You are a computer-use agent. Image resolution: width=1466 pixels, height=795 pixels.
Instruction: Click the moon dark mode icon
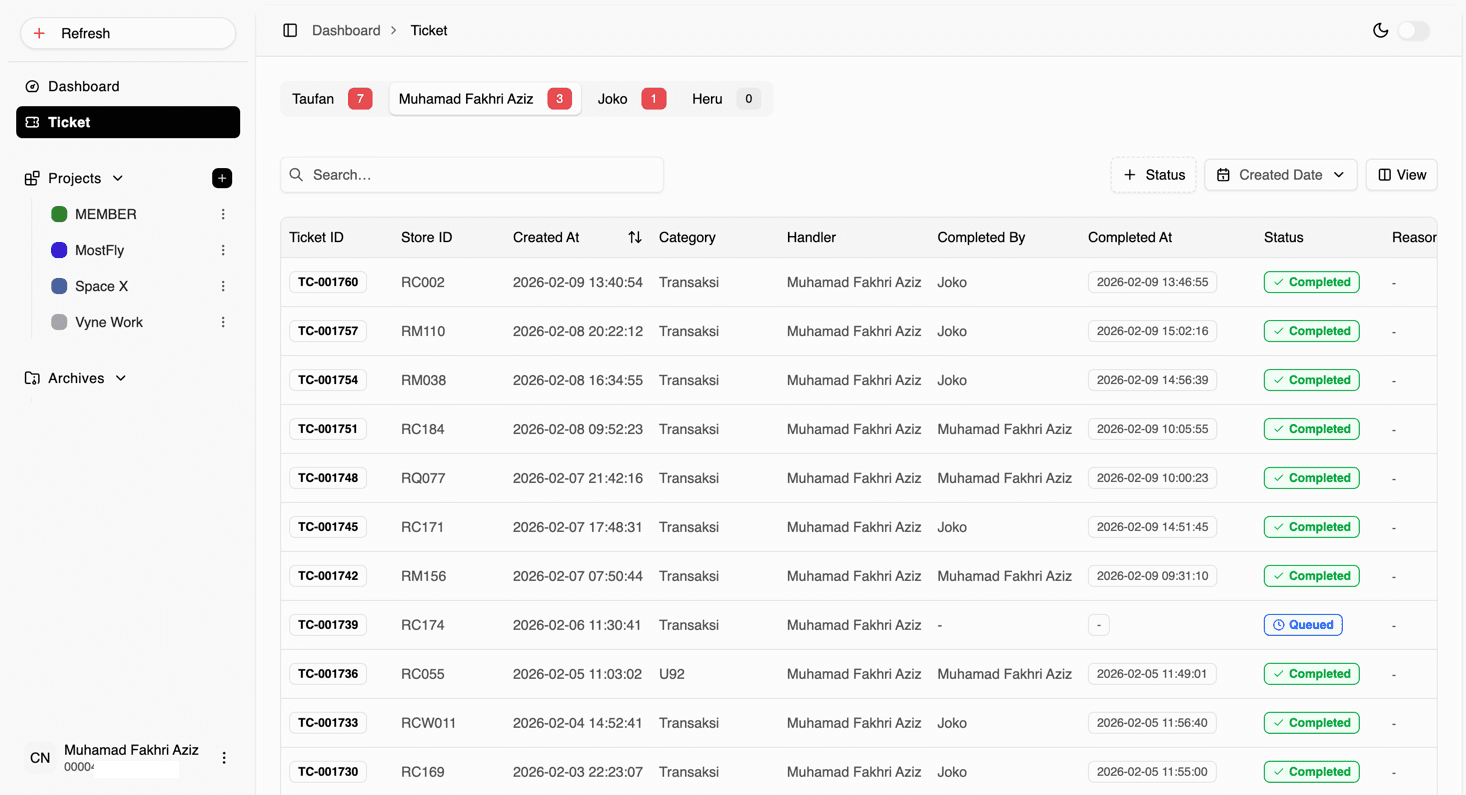(x=1380, y=30)
